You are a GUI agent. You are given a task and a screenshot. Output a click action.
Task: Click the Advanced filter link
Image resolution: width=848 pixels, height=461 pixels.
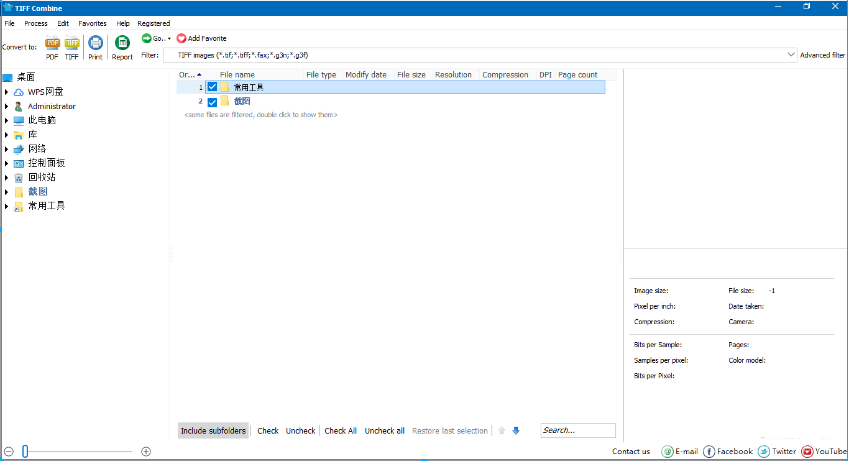coord(822,55)
